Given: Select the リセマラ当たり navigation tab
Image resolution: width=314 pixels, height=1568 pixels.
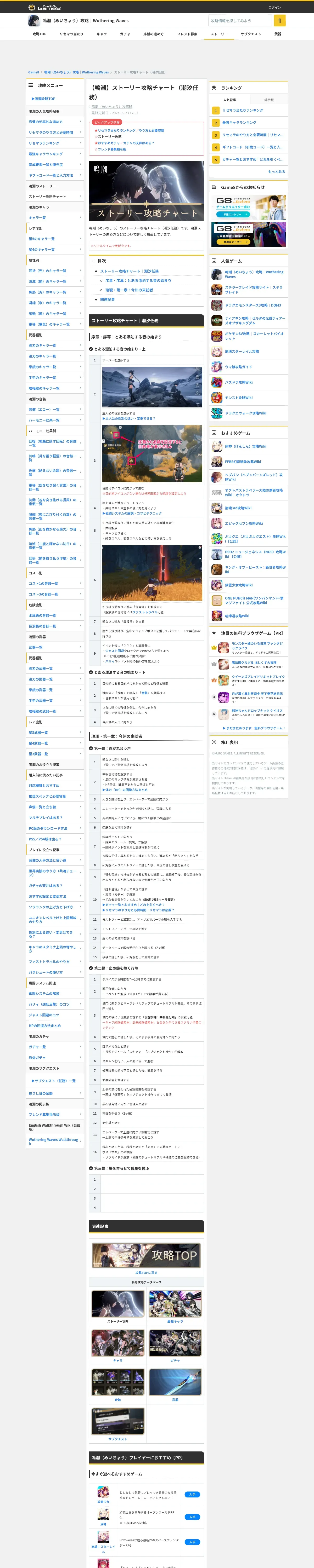Looking at the screenshot, I should click(71, 34).
